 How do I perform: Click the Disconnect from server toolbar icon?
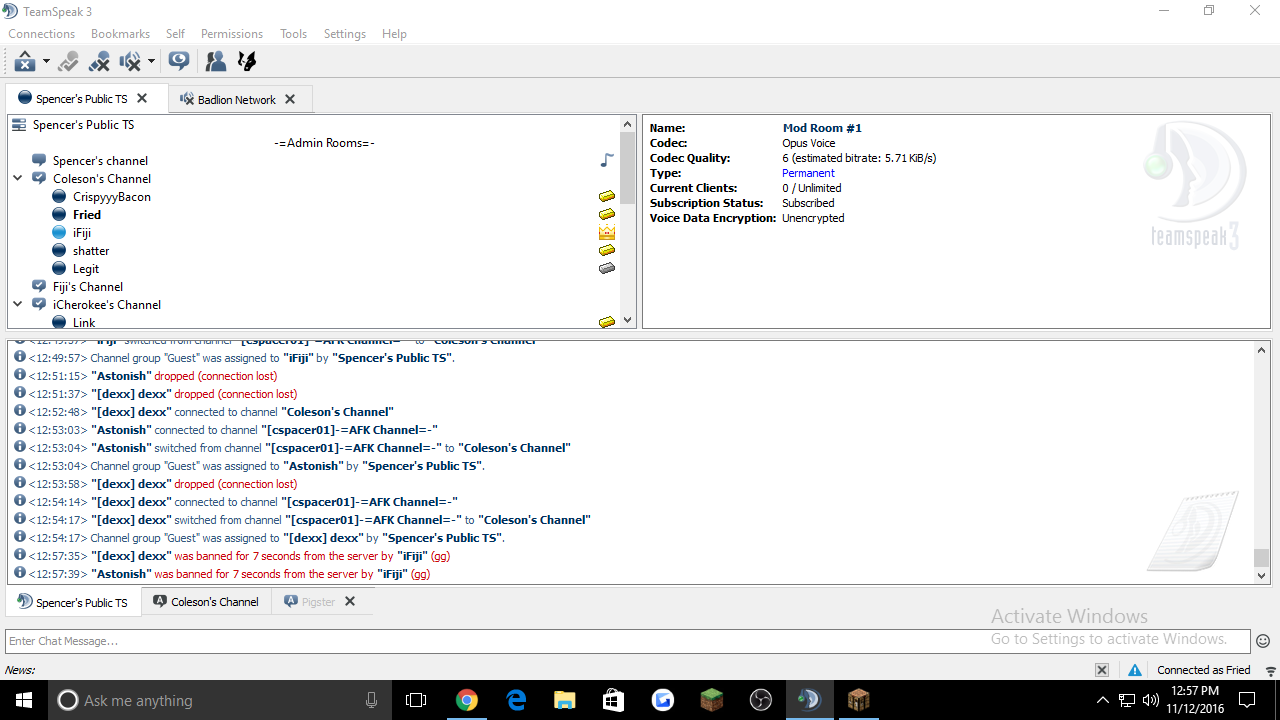pyautogui.click(x=99, y=62)
